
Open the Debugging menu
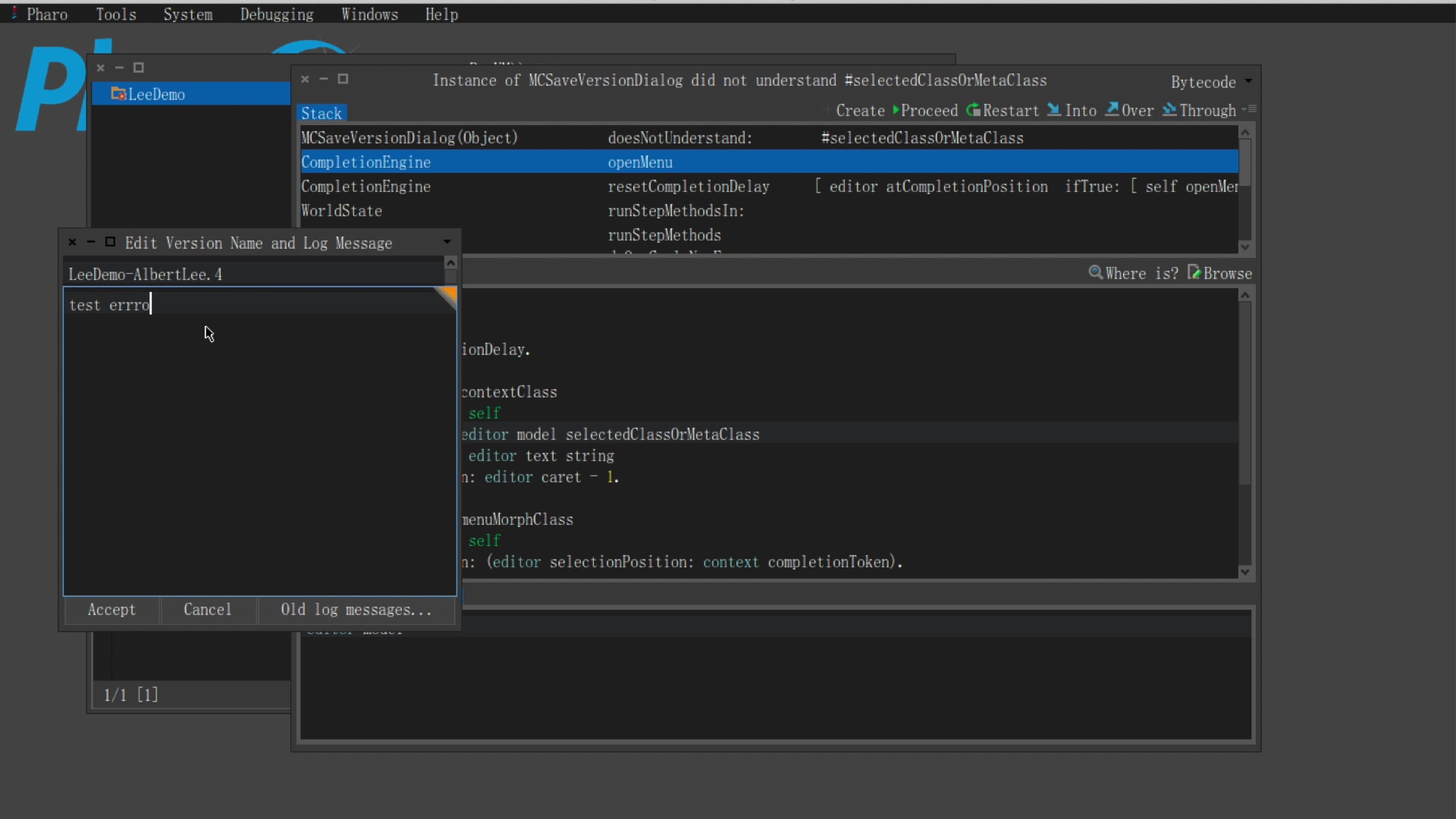(276, 14)
